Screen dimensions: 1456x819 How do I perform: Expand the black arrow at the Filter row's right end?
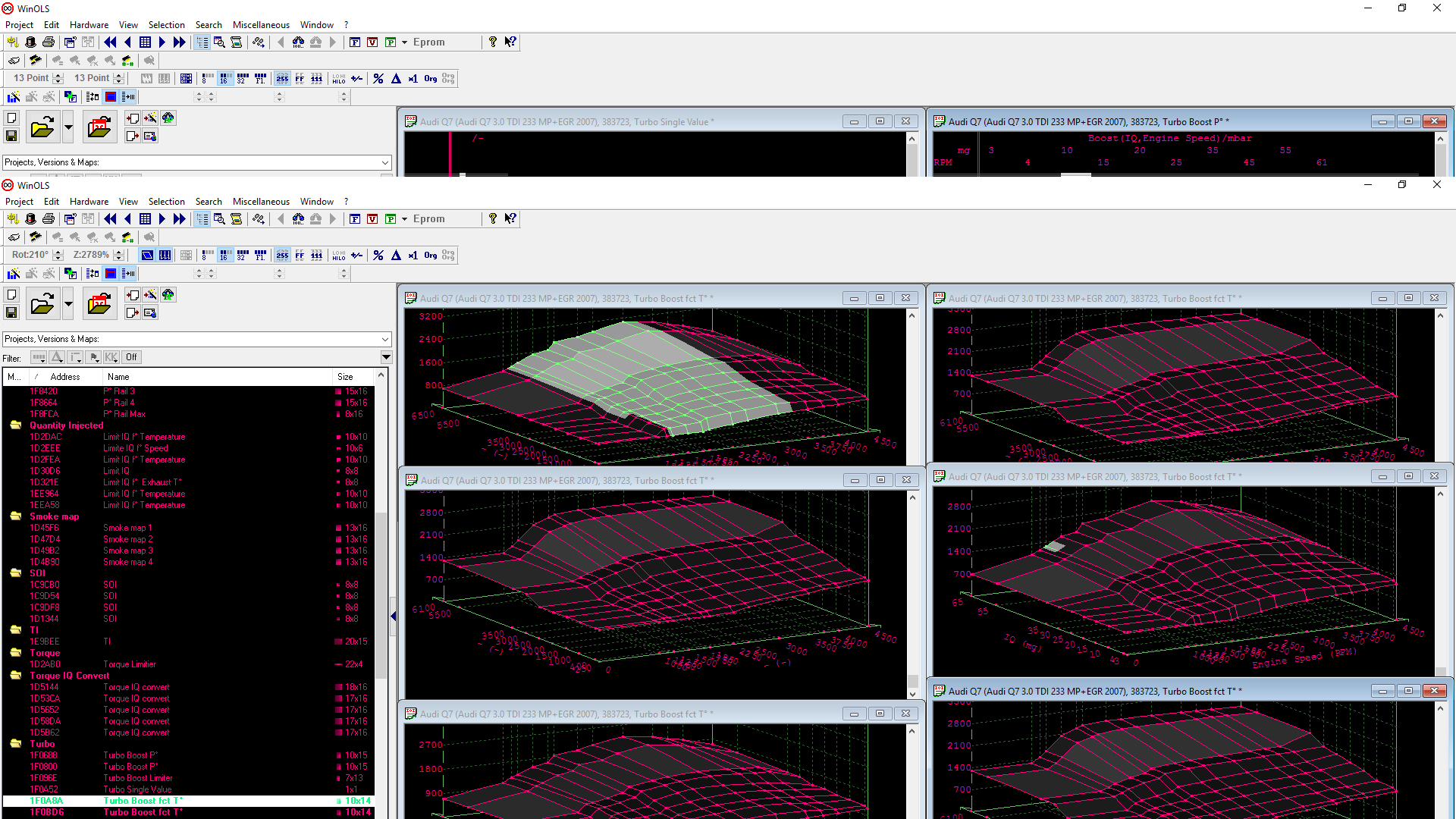coord(386,357)
